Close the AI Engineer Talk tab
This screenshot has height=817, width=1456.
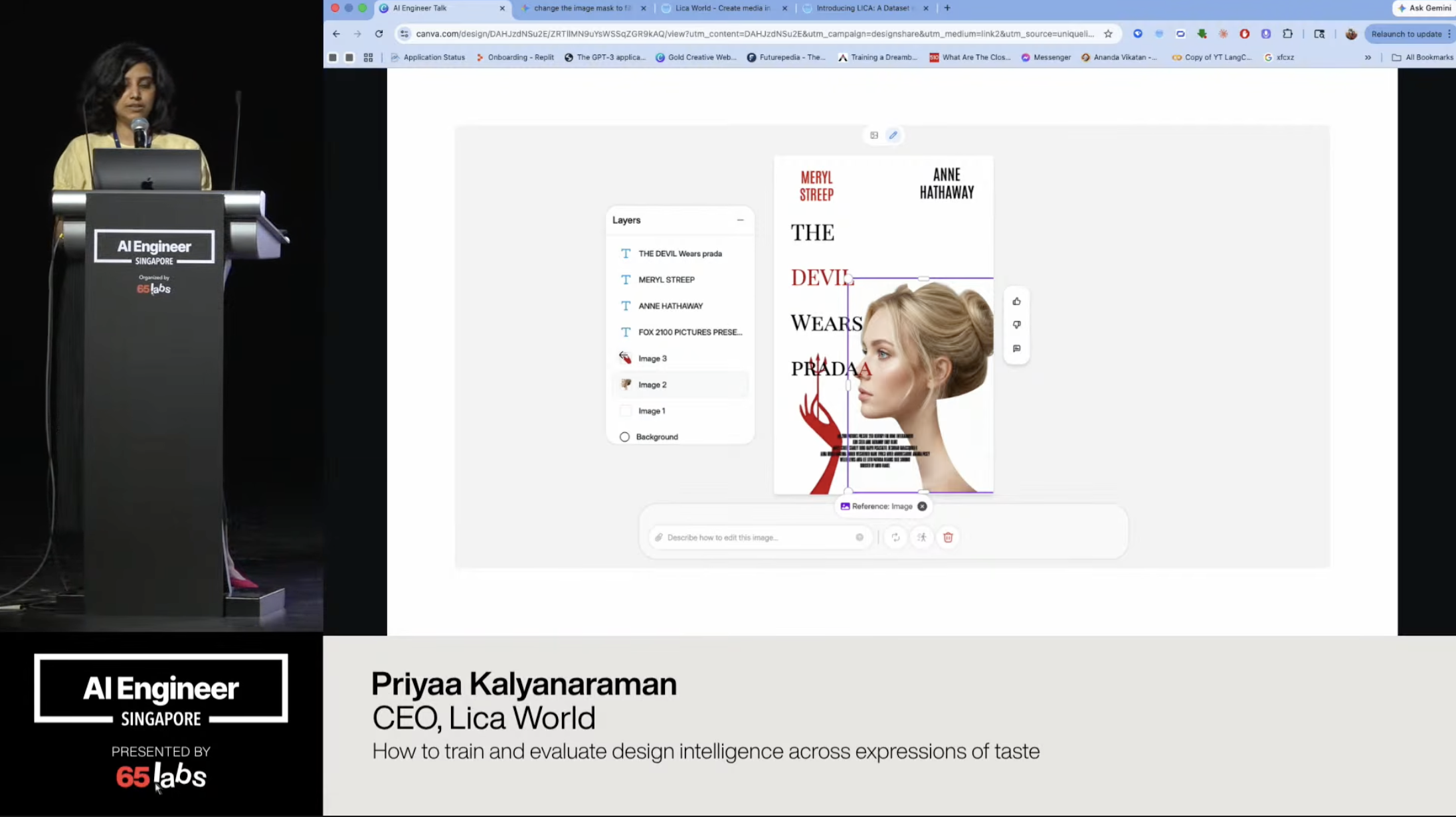(x=502, y=9)
